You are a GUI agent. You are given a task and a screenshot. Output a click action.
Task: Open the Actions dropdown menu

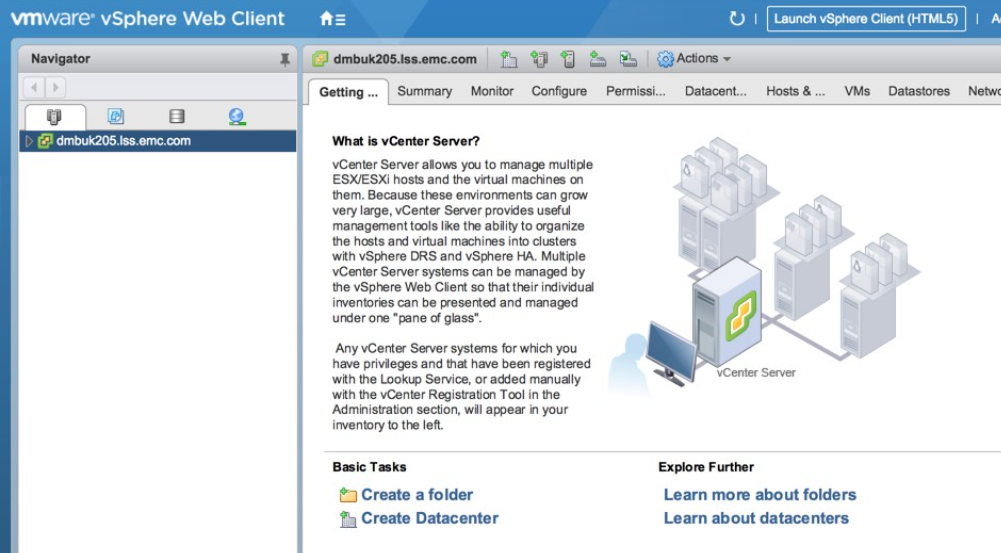695,59
